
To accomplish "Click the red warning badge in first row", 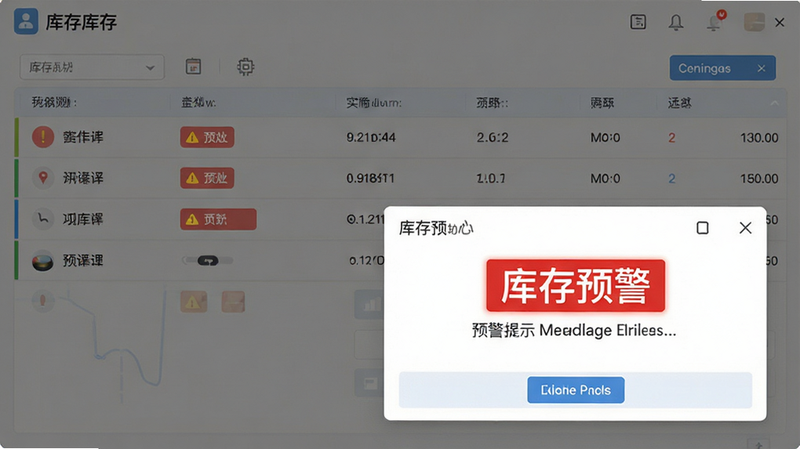I will point(207,137).
